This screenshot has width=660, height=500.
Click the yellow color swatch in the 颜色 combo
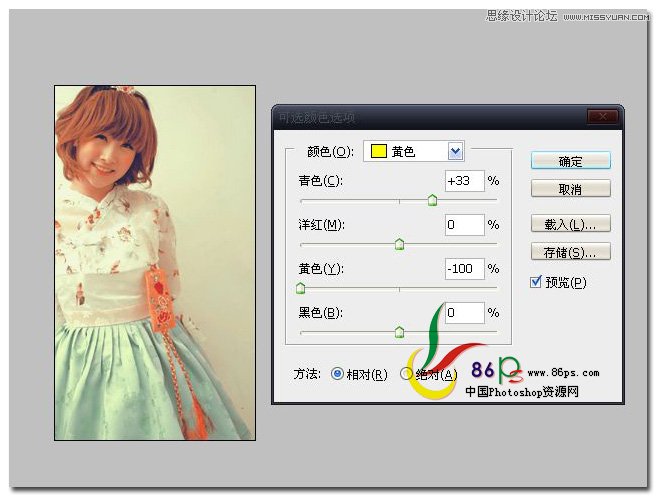378,151
